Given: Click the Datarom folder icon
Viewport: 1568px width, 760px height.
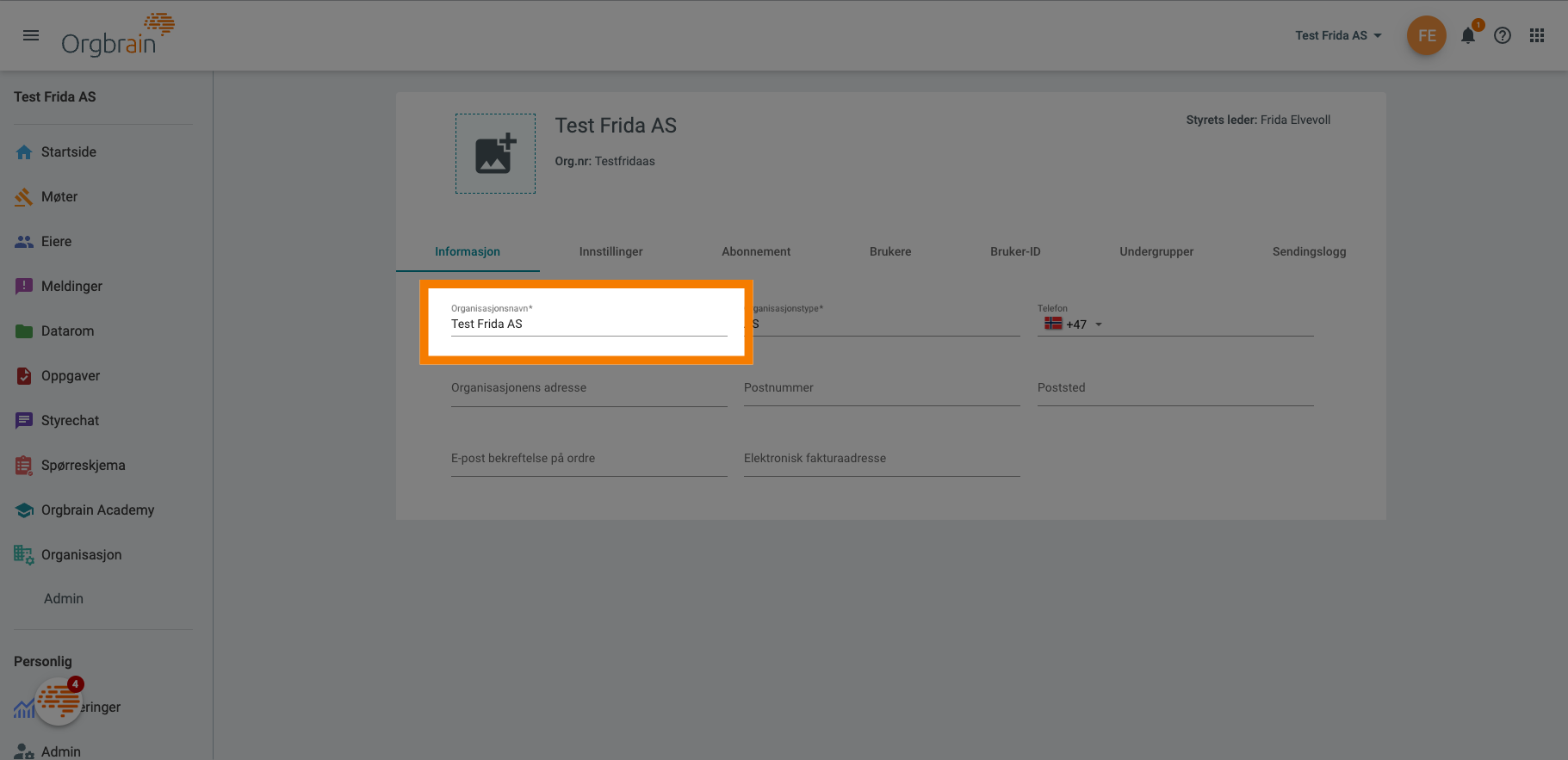Looking at the screenshot, I should [x=24, y=331].
